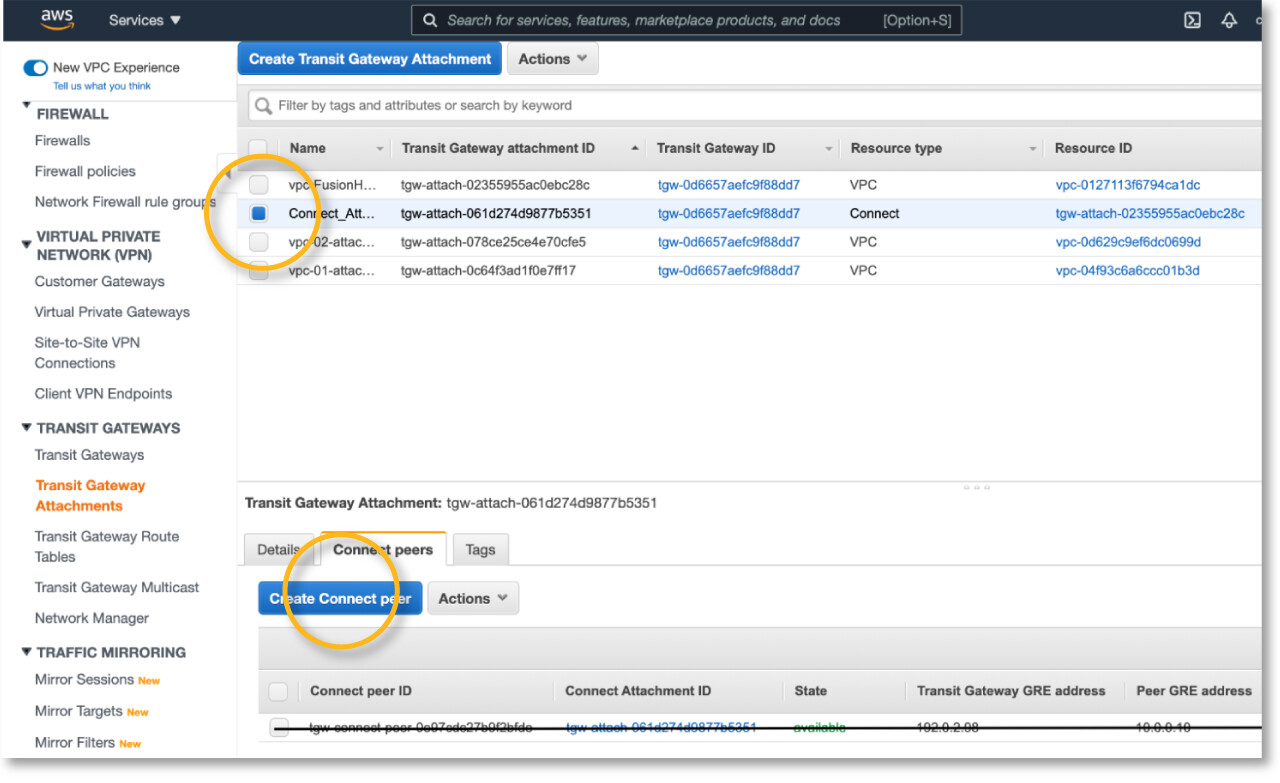Screen dimensions: 1280x783
Task: Open resource link vpc-0127113f6794ca1dc
Action: pos(1128,185)
